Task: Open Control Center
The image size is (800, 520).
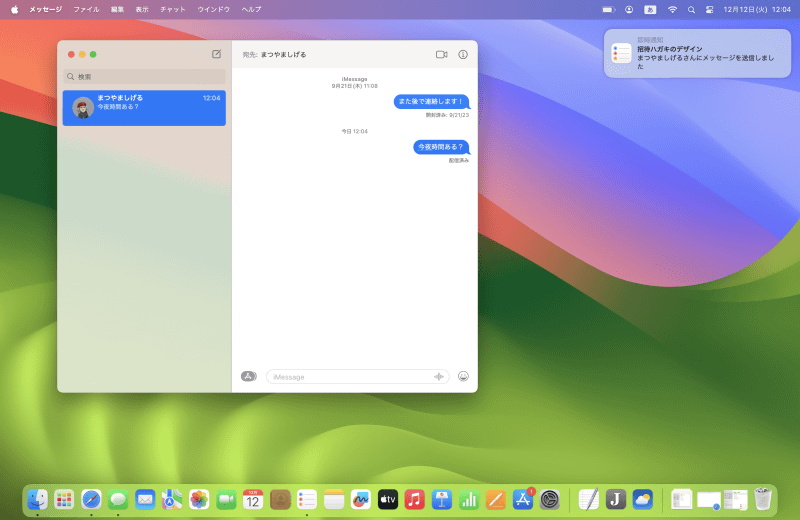Action: [709, 9]
